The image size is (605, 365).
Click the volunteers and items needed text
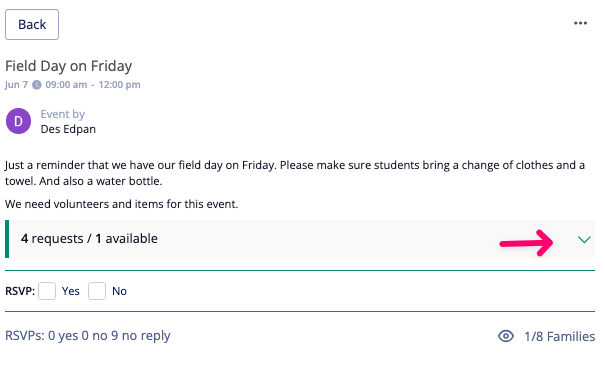[122, 204]
